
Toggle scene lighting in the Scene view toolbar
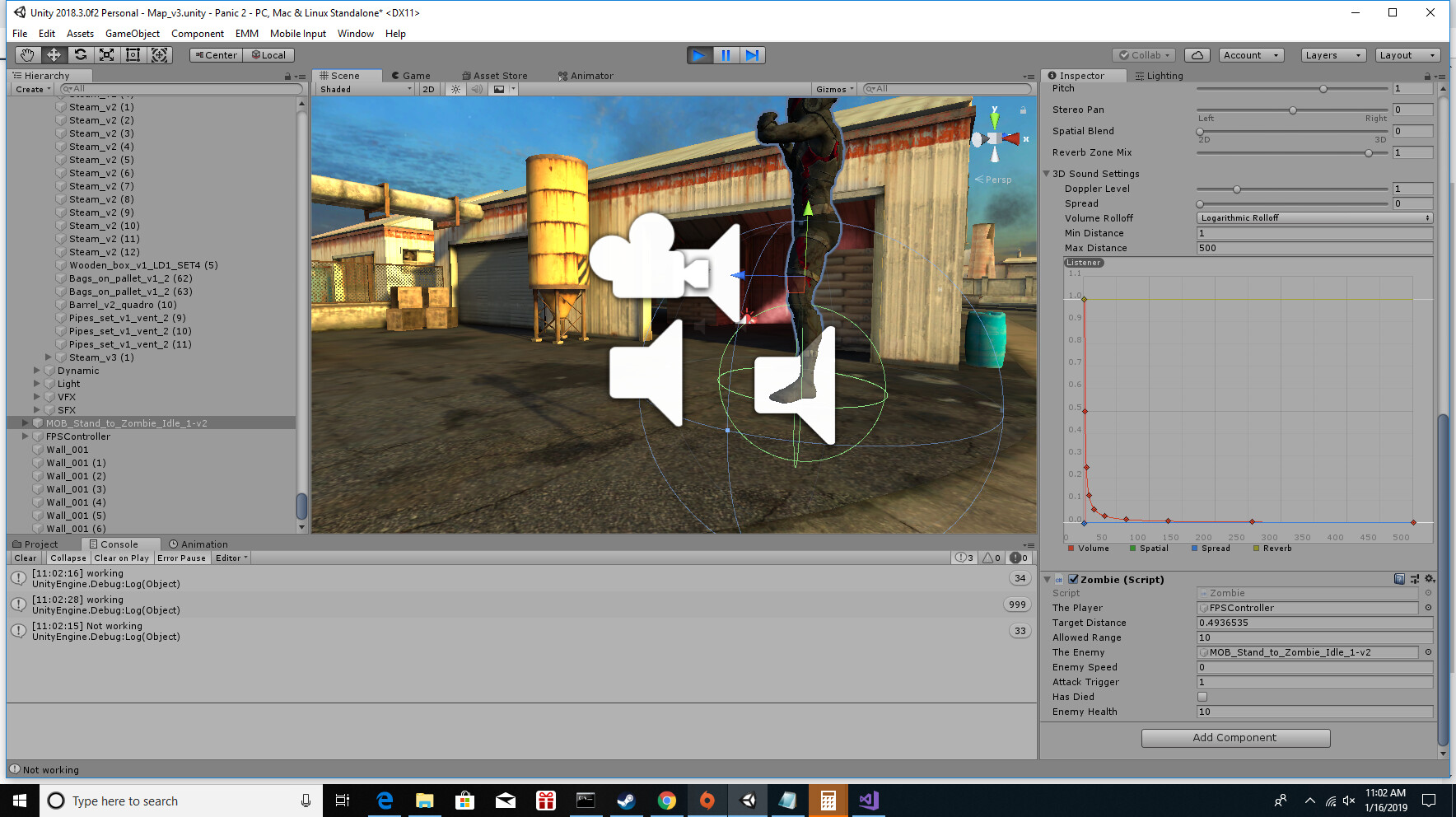coord(455,89)
